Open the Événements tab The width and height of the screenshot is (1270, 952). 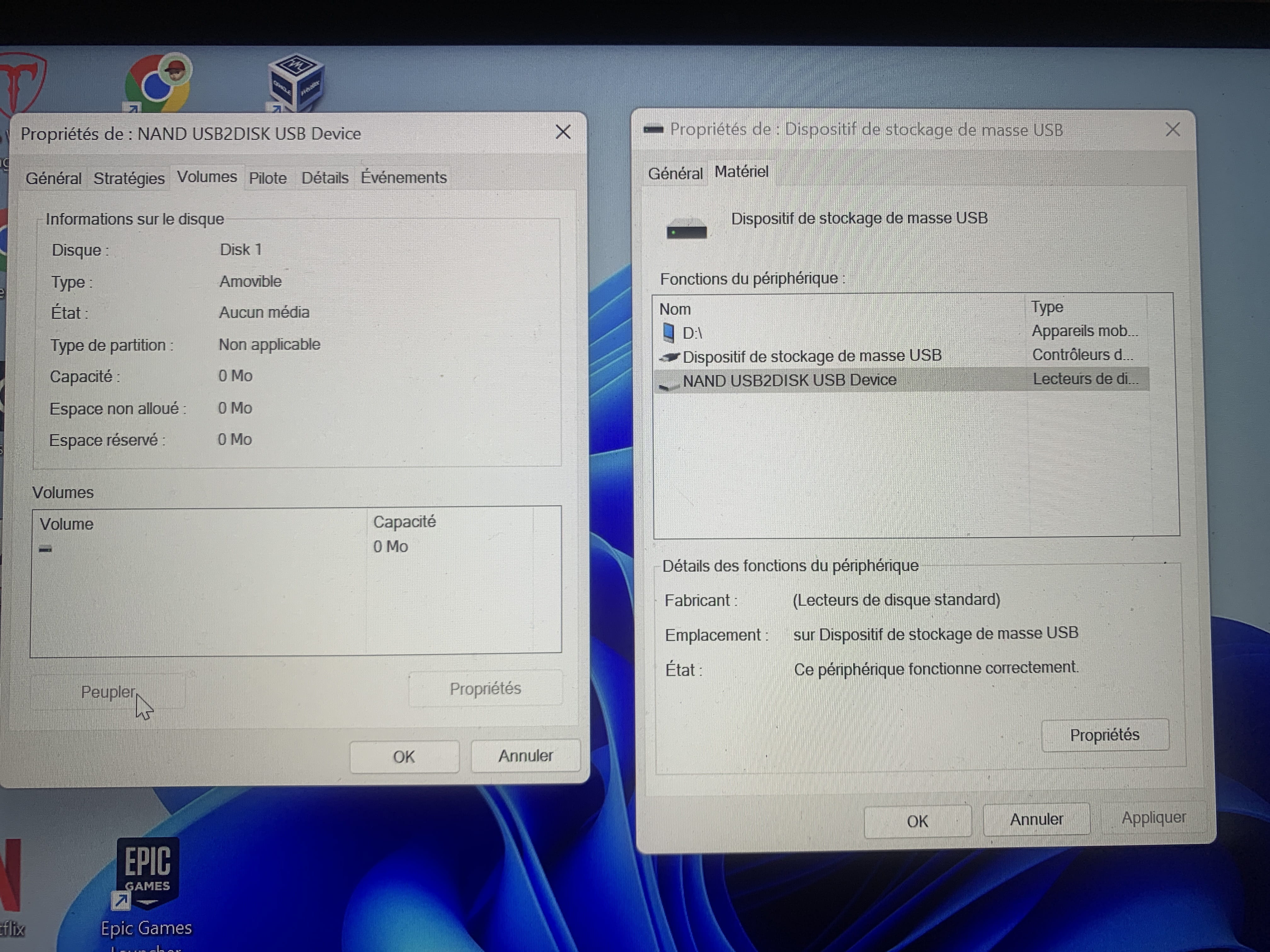pos(403,178)
